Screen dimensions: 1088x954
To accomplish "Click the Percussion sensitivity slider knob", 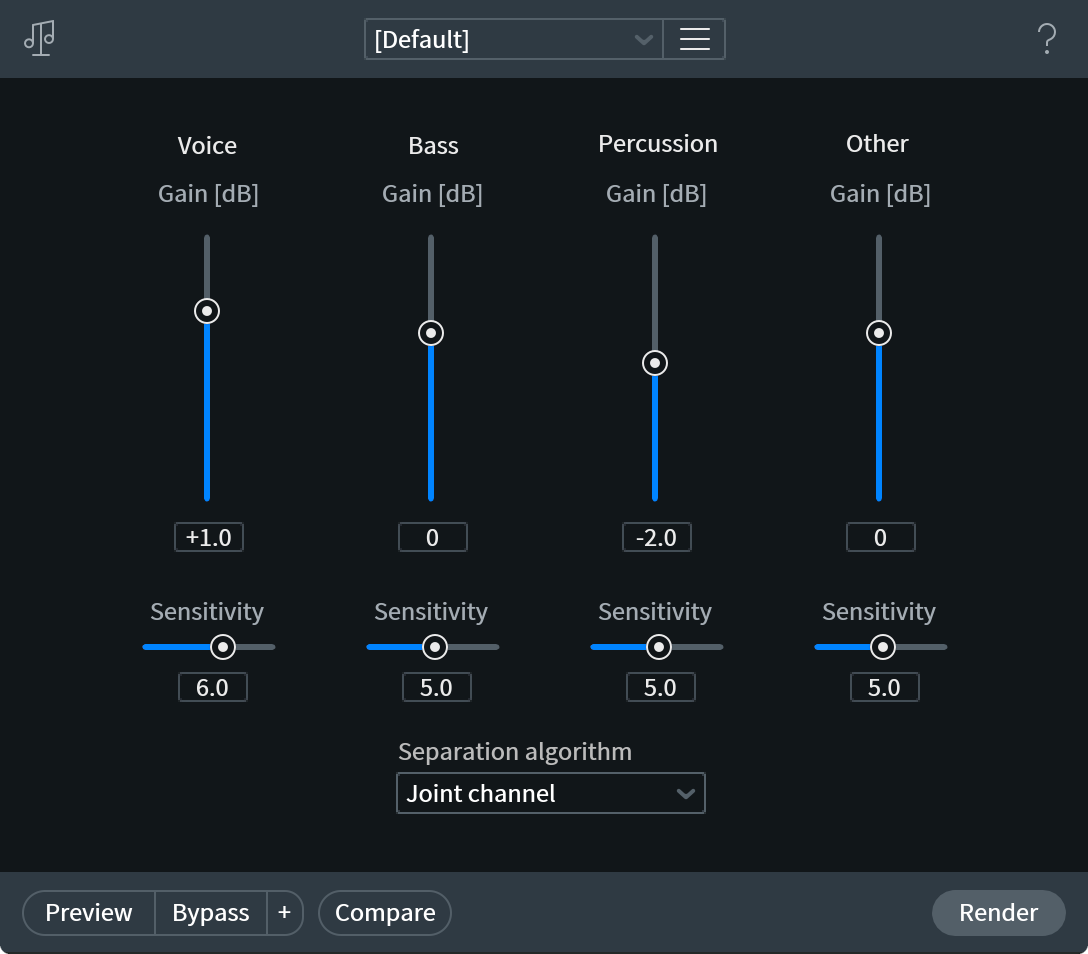I will [x=658, y=647].
